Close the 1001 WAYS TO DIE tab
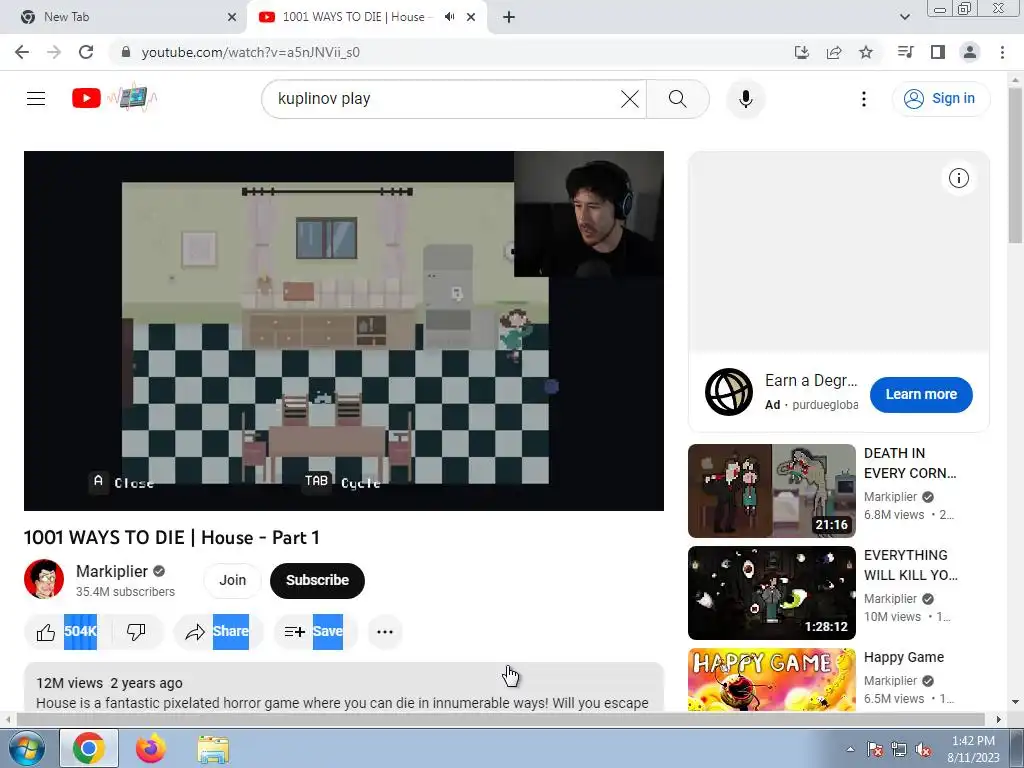Image resolution: width=1024 pixels, height=768 pixels. click(471, 17)
